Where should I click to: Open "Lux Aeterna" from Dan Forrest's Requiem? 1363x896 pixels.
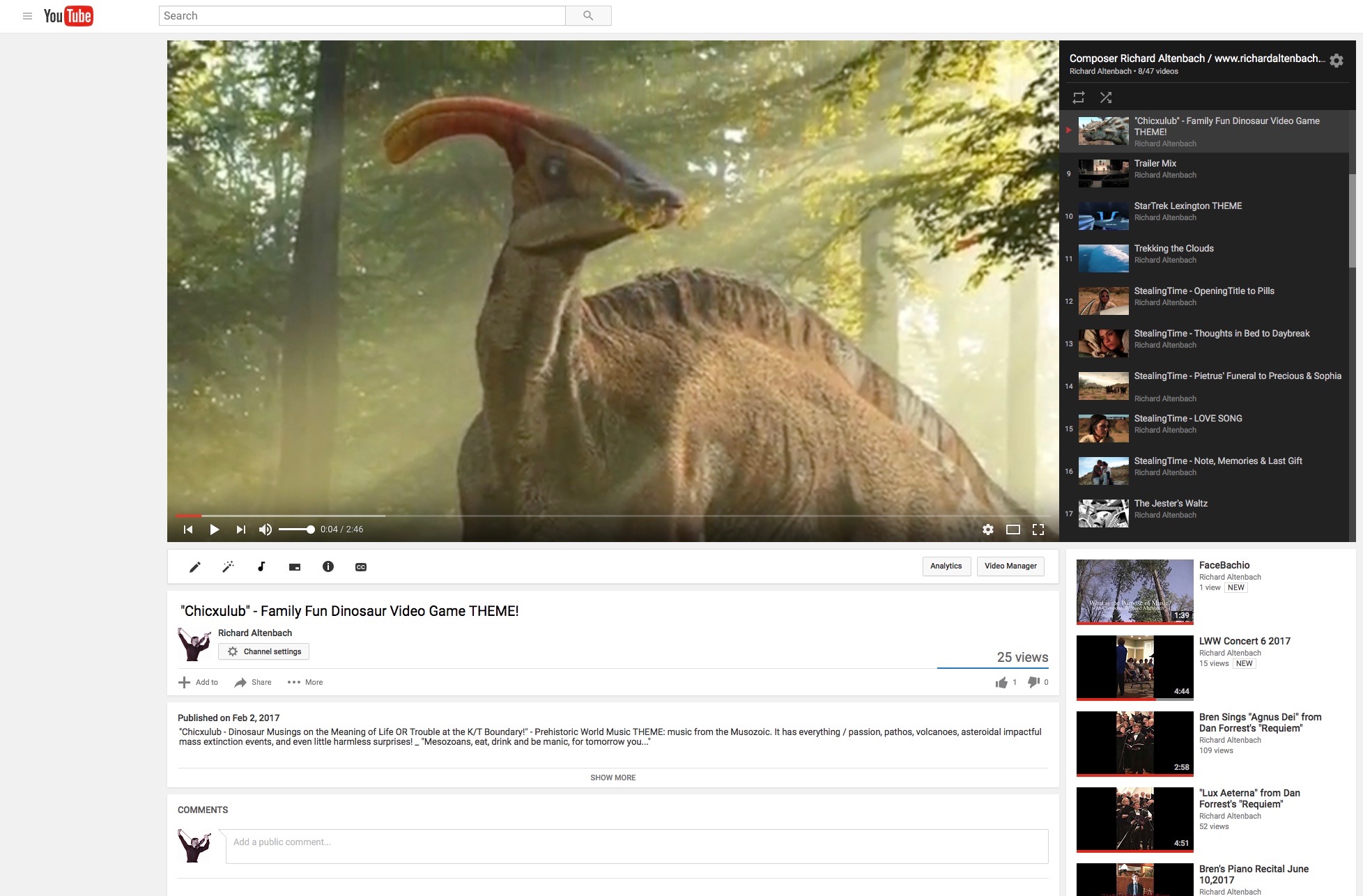point(1249,798)
